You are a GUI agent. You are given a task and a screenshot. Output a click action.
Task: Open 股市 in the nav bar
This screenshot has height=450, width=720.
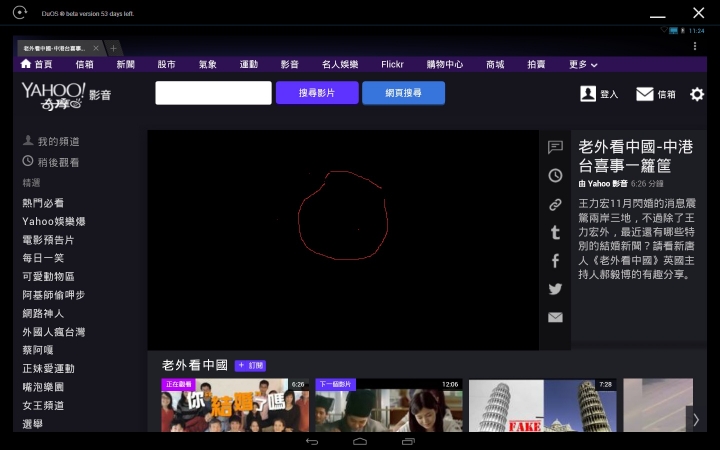[166, 64]
